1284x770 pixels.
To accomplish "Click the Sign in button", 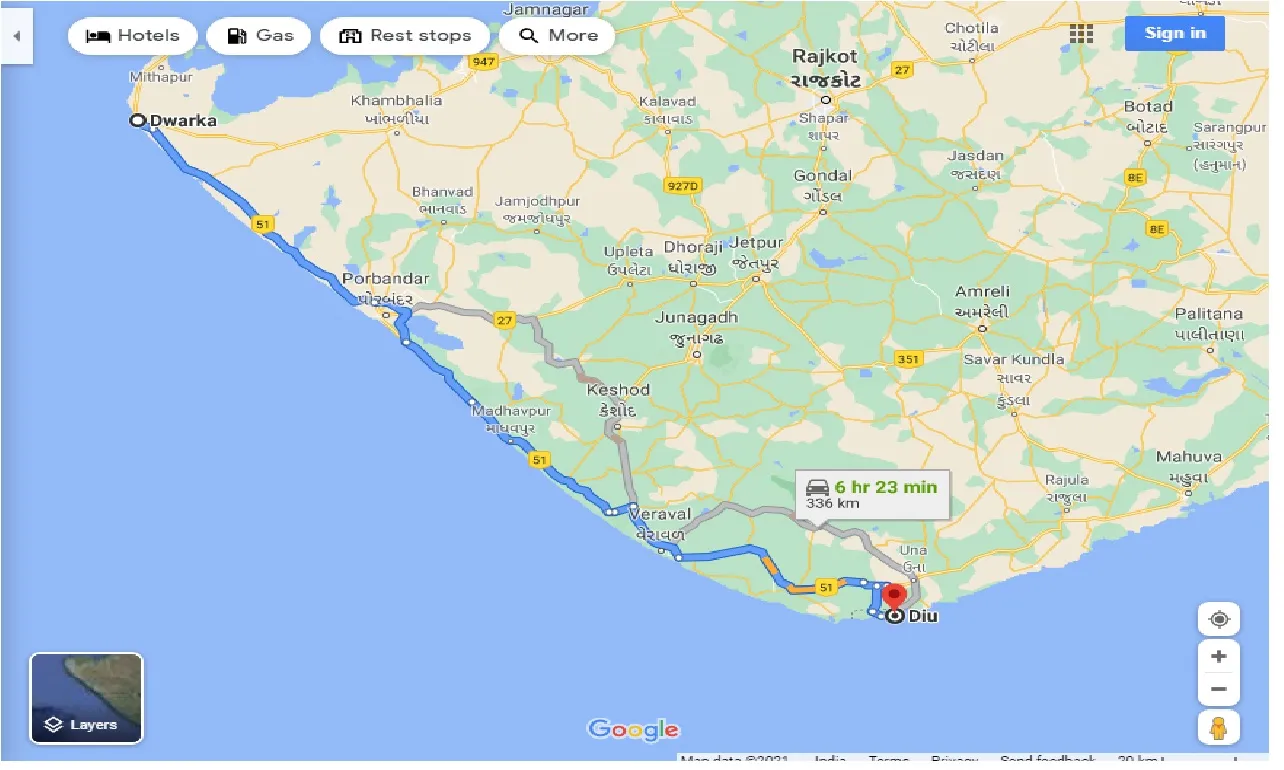I will 1174,32.
